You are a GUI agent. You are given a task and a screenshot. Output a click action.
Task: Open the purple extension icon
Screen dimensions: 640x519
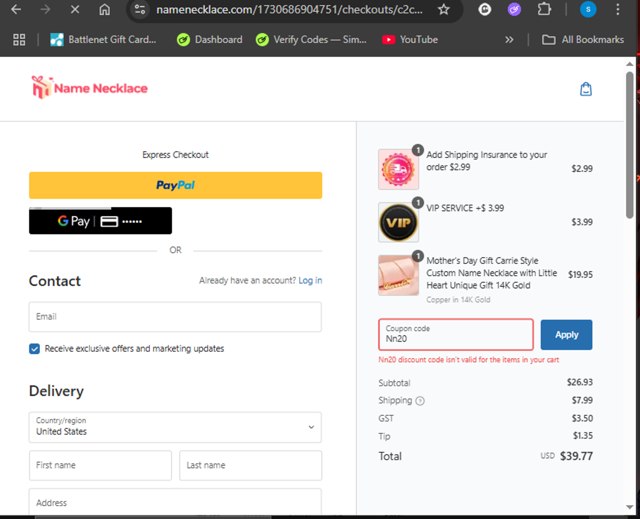click(x=514, y=9)
